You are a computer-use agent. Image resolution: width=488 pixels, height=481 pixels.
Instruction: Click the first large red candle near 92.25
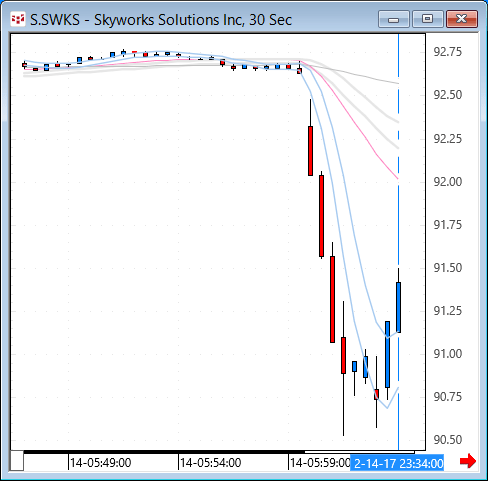[310, 151]
